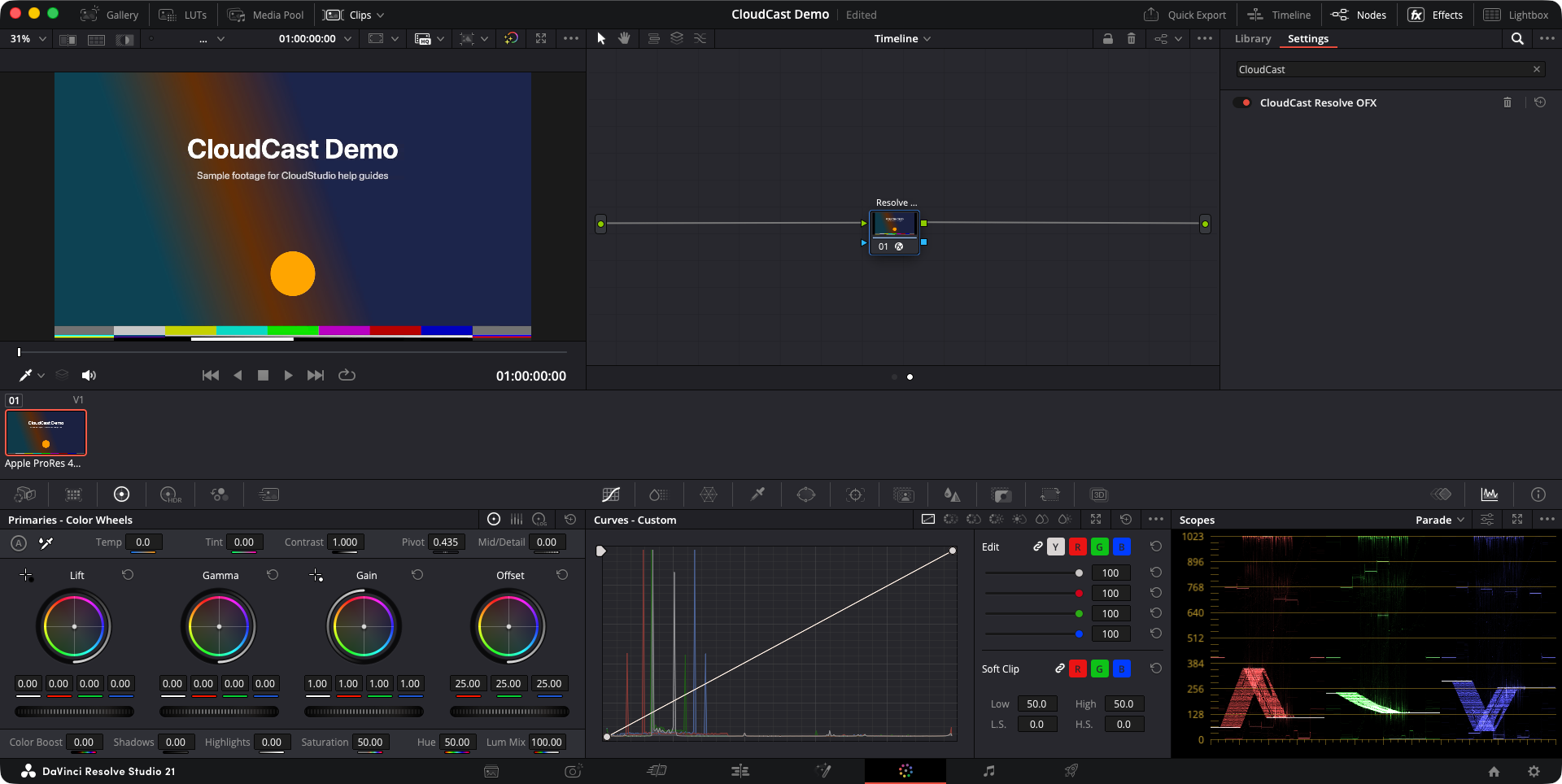
Task: Reset the Offset wheel
Action: (x=562, y=575)
